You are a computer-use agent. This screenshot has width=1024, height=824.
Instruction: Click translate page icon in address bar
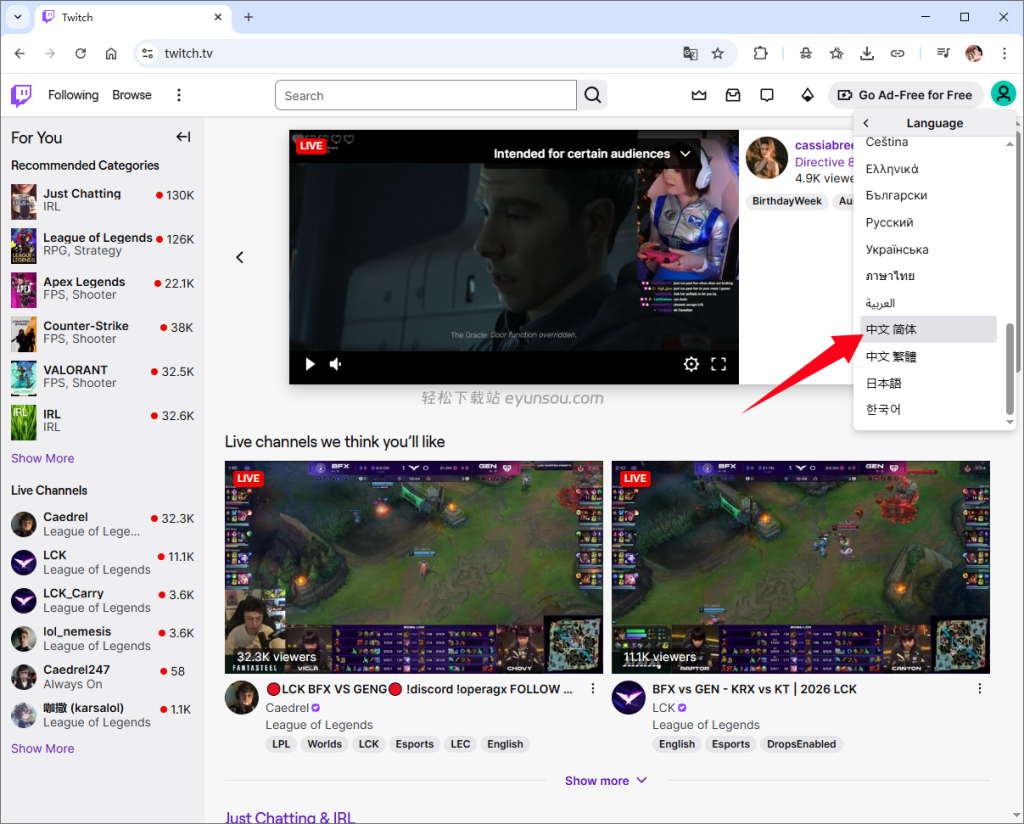(x=690, y=54)
